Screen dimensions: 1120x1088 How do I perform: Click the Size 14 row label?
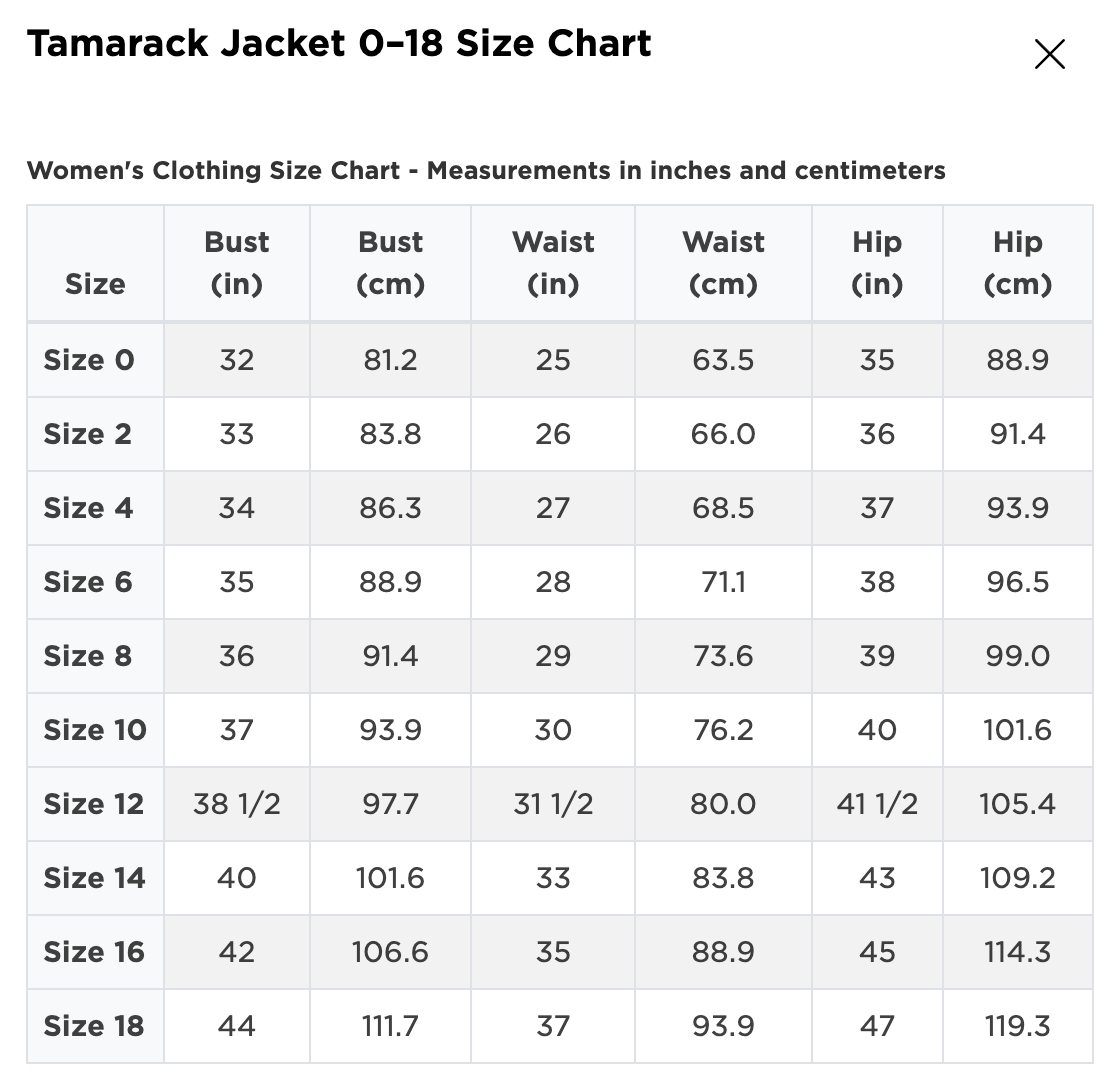click(95, 878)
